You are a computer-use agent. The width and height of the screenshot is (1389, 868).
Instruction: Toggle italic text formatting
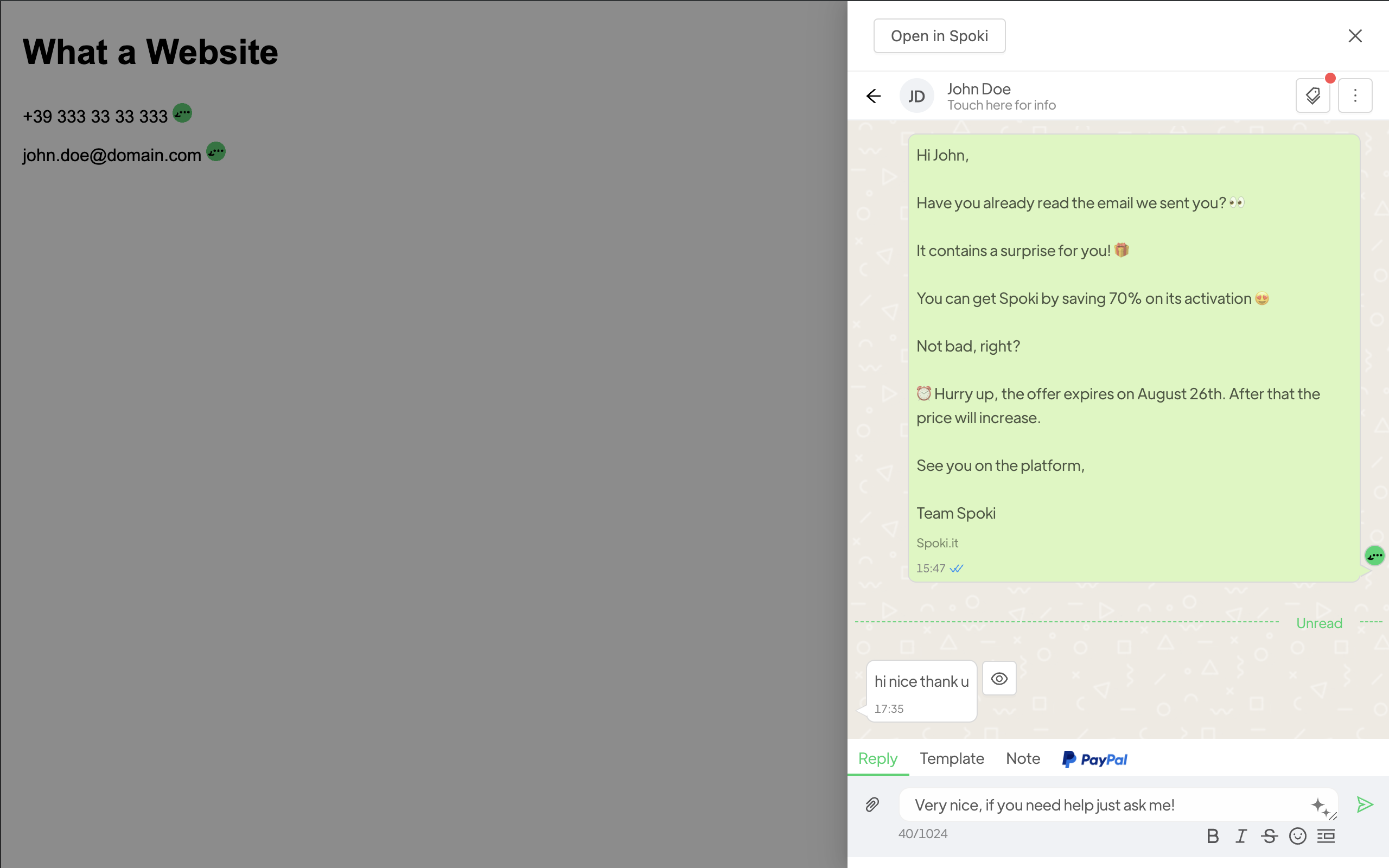(x=1241, y=837)
